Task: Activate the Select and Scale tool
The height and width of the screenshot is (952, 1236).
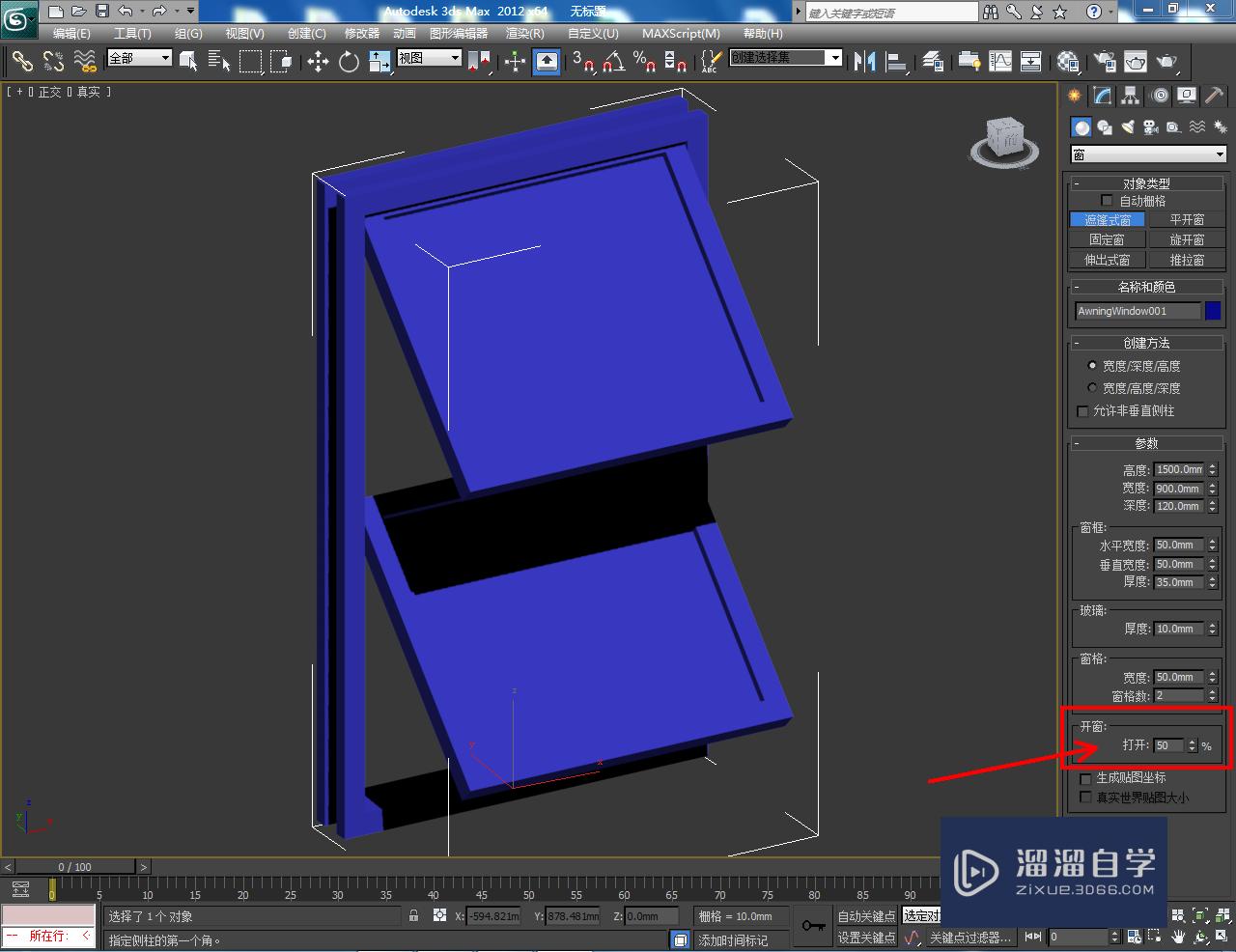Action: 379,62
